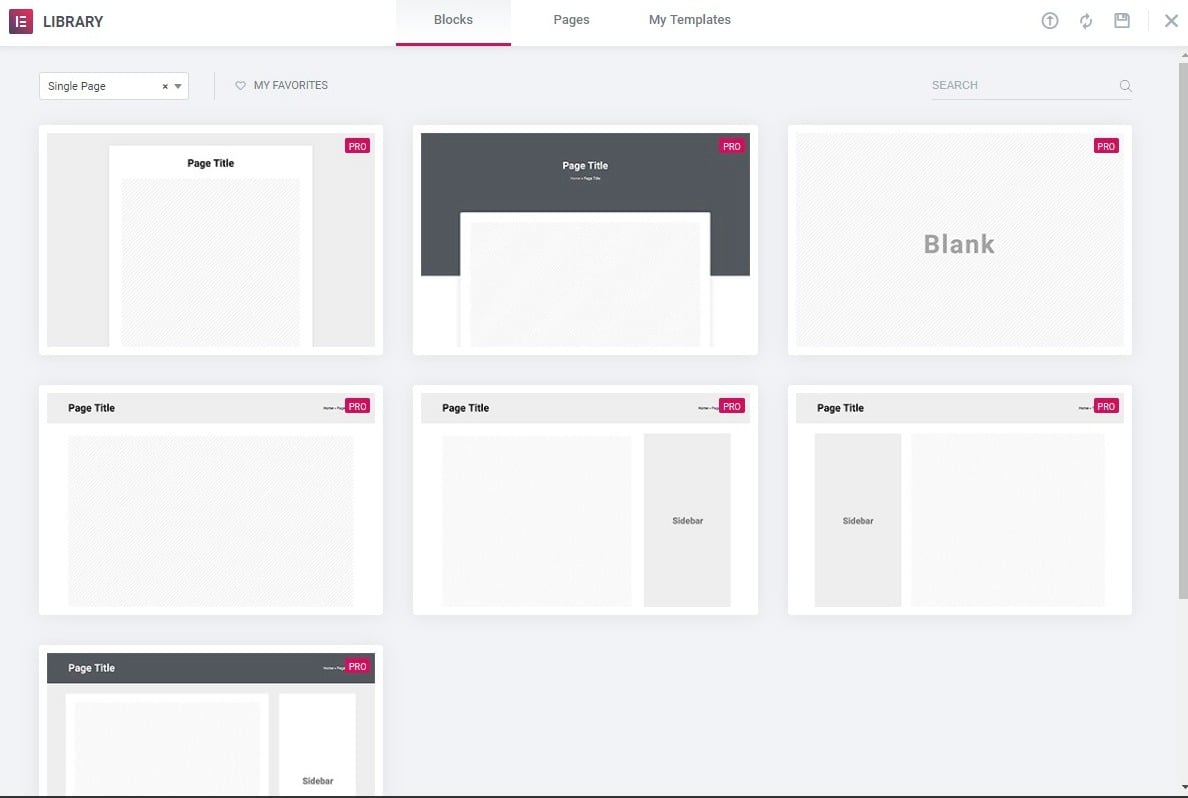Click the sync library refresh icon

point(1086,21)
